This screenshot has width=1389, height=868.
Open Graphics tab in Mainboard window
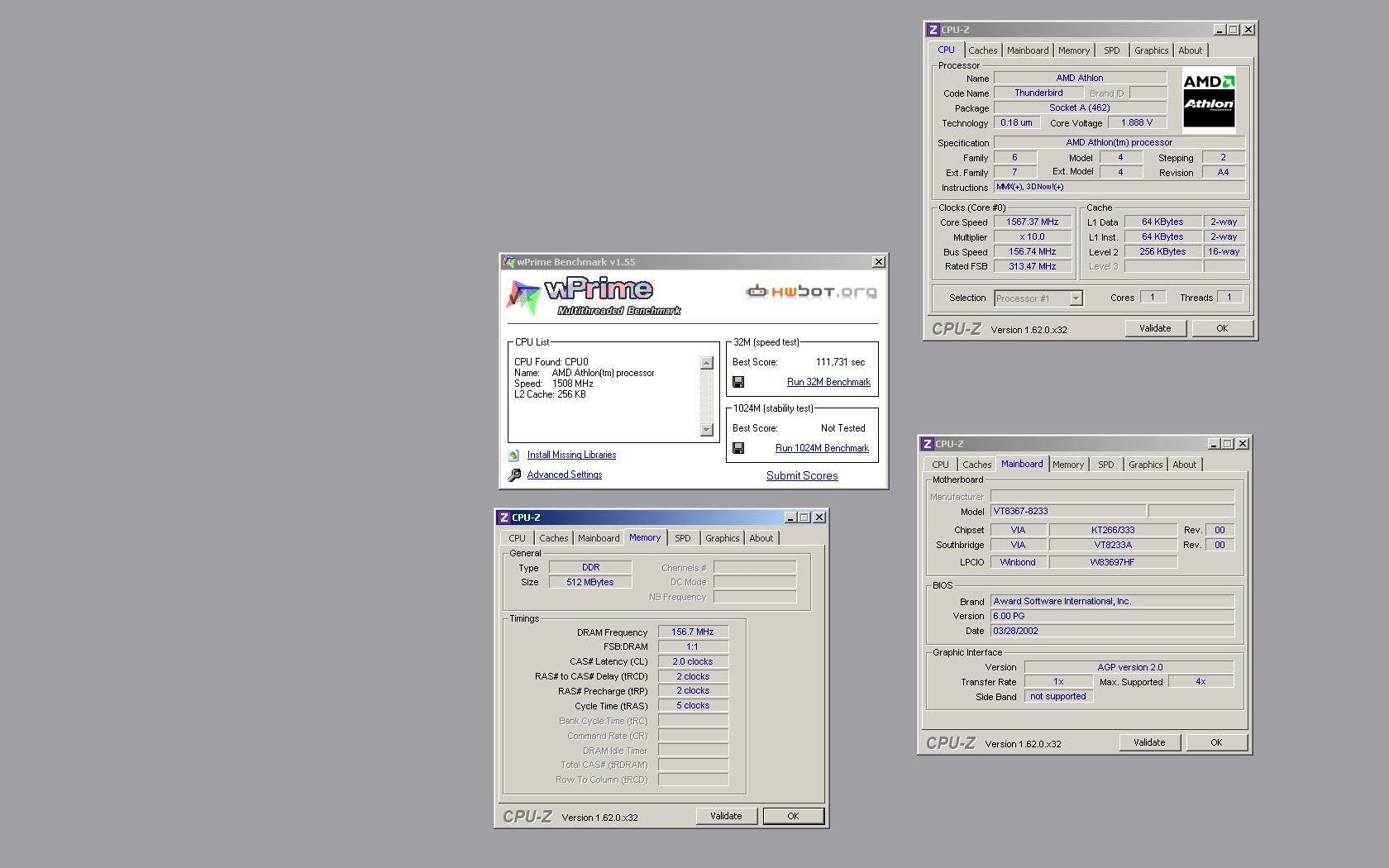pos(1145,465)
